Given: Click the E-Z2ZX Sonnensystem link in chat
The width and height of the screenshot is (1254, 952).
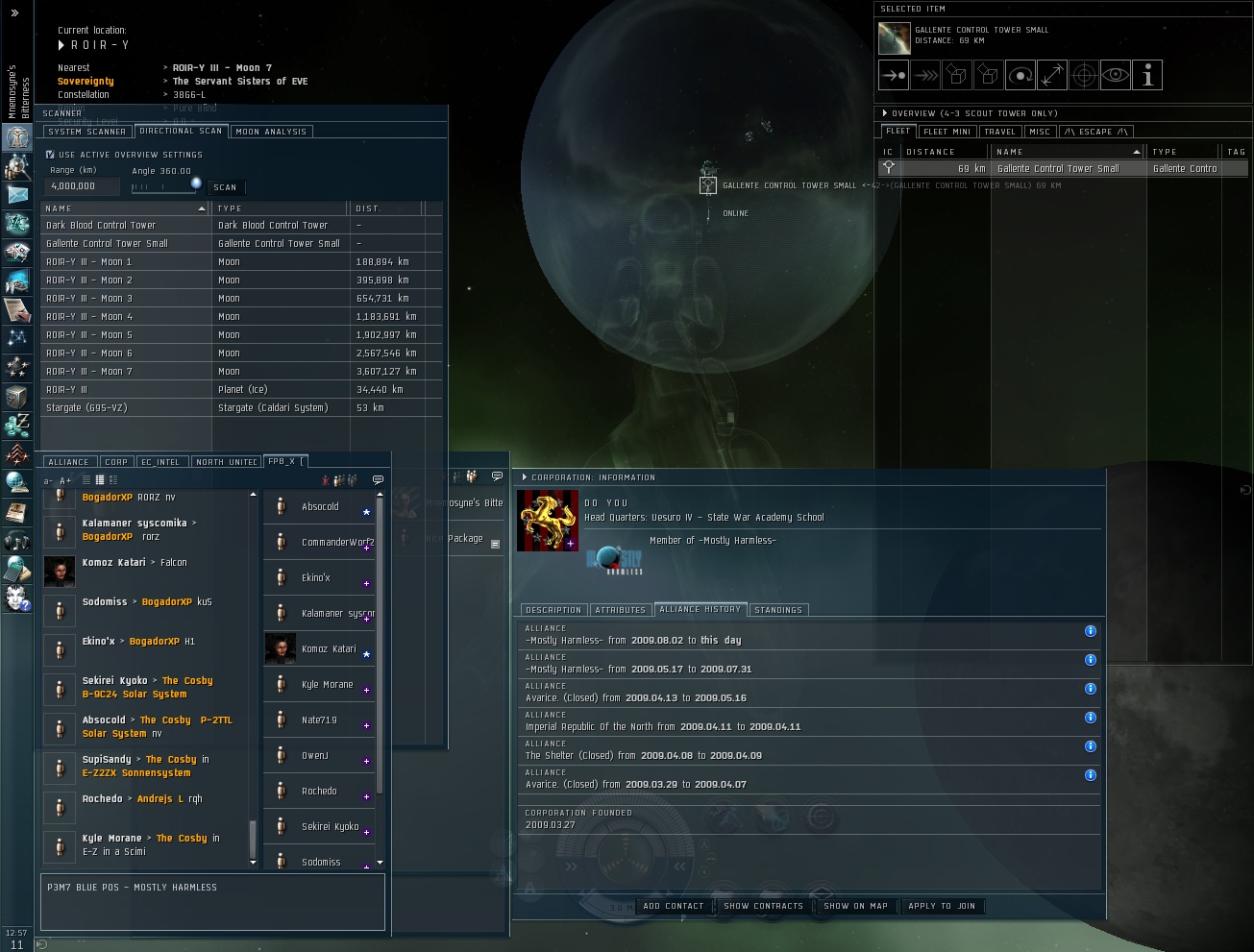Looking at the screenshot, I should (x=136, y=772).
